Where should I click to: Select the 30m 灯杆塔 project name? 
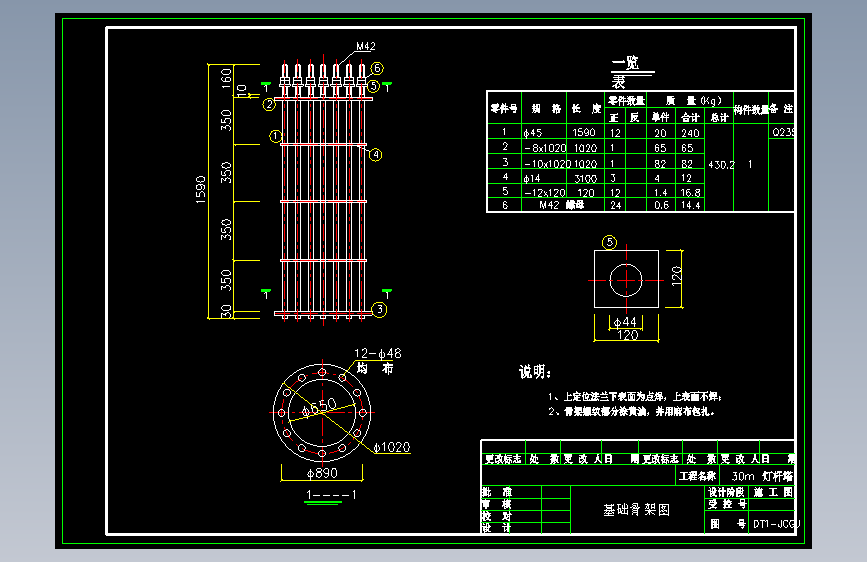pyautogui.click(x=762, y=476)
